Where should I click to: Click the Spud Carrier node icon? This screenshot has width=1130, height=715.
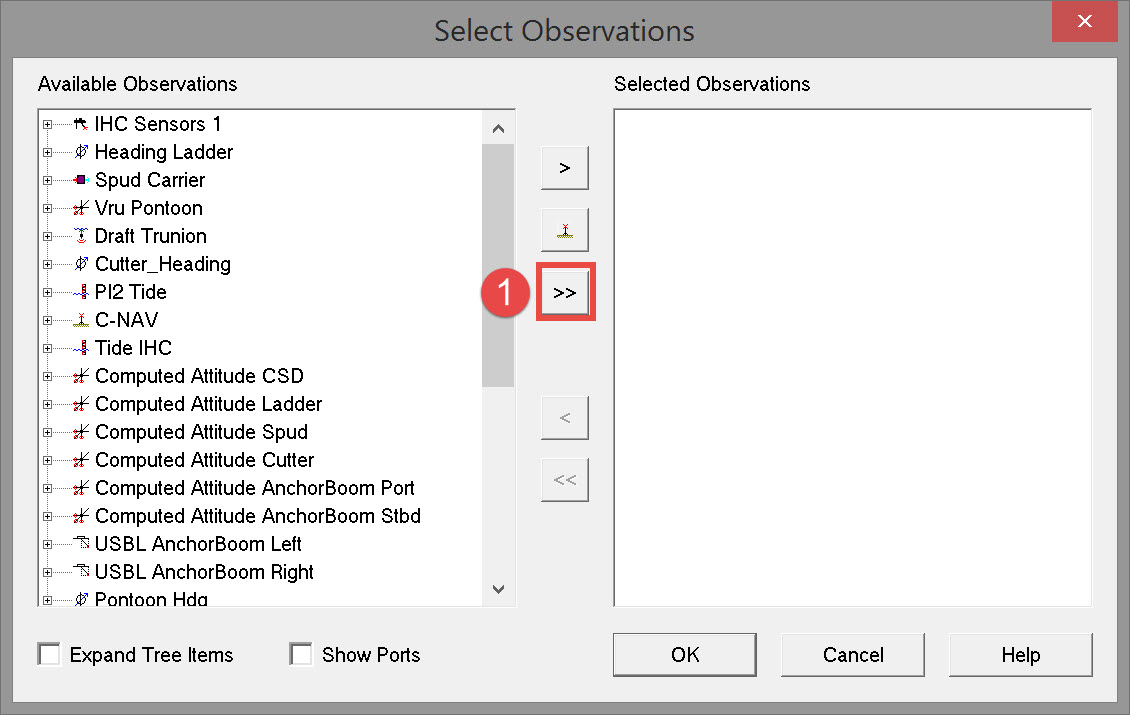coord(81,180)
